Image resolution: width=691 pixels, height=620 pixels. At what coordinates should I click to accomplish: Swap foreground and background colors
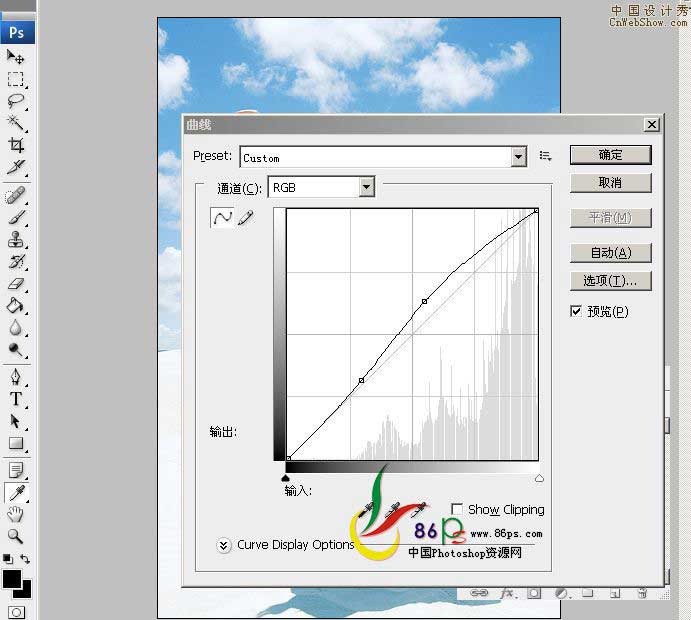pos(25,559)
